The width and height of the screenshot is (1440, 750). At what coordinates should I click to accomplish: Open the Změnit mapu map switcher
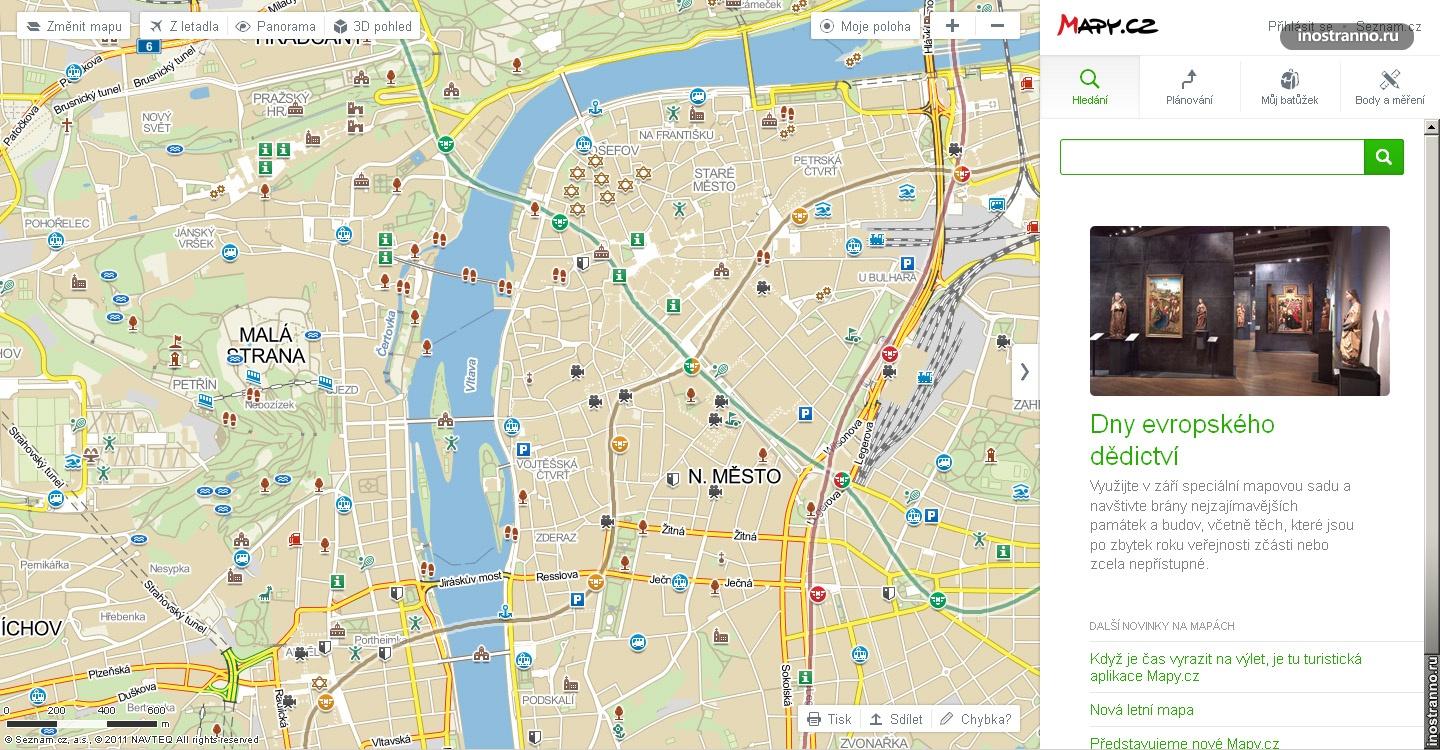(x=74, y=27)
